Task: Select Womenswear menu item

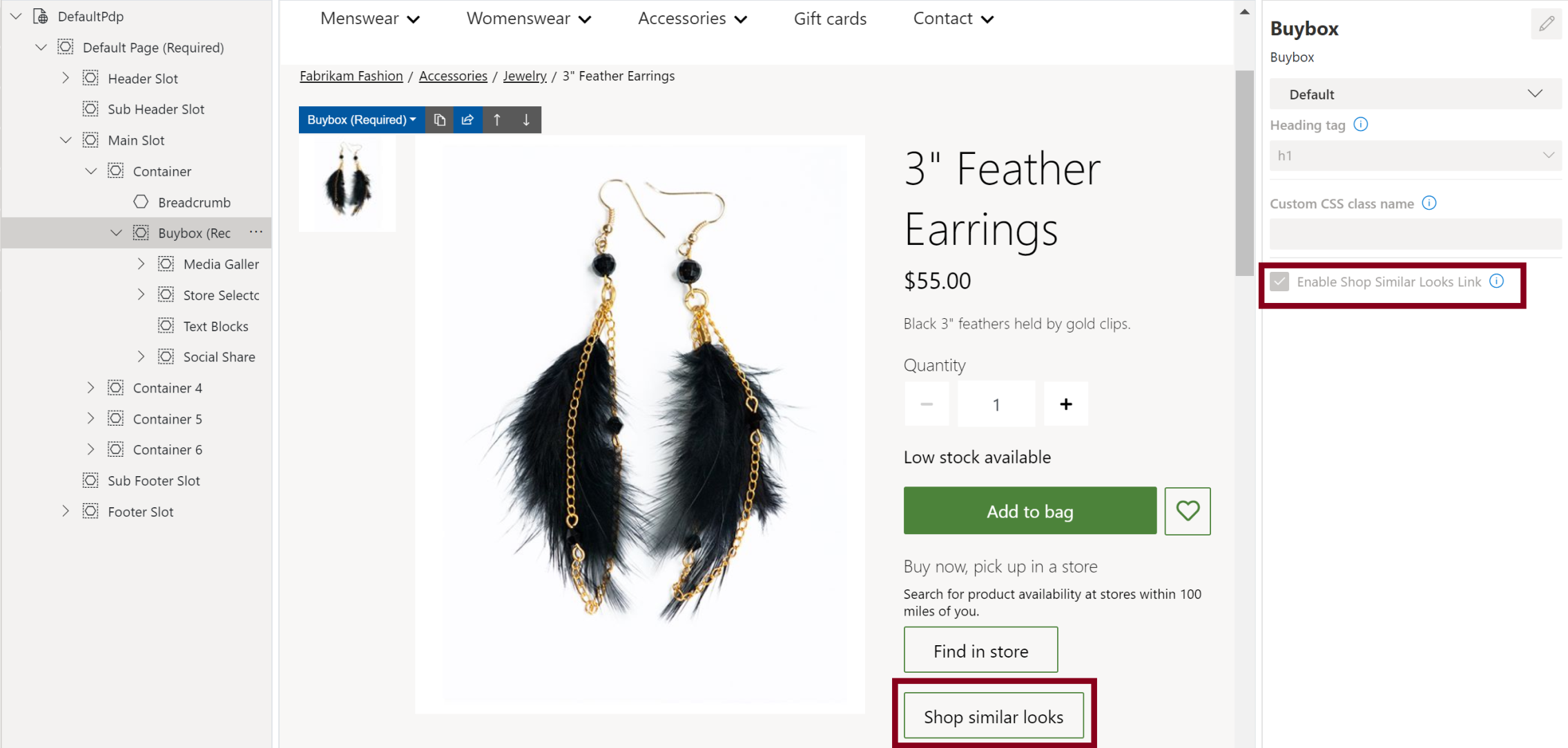Action: (530, 17)
